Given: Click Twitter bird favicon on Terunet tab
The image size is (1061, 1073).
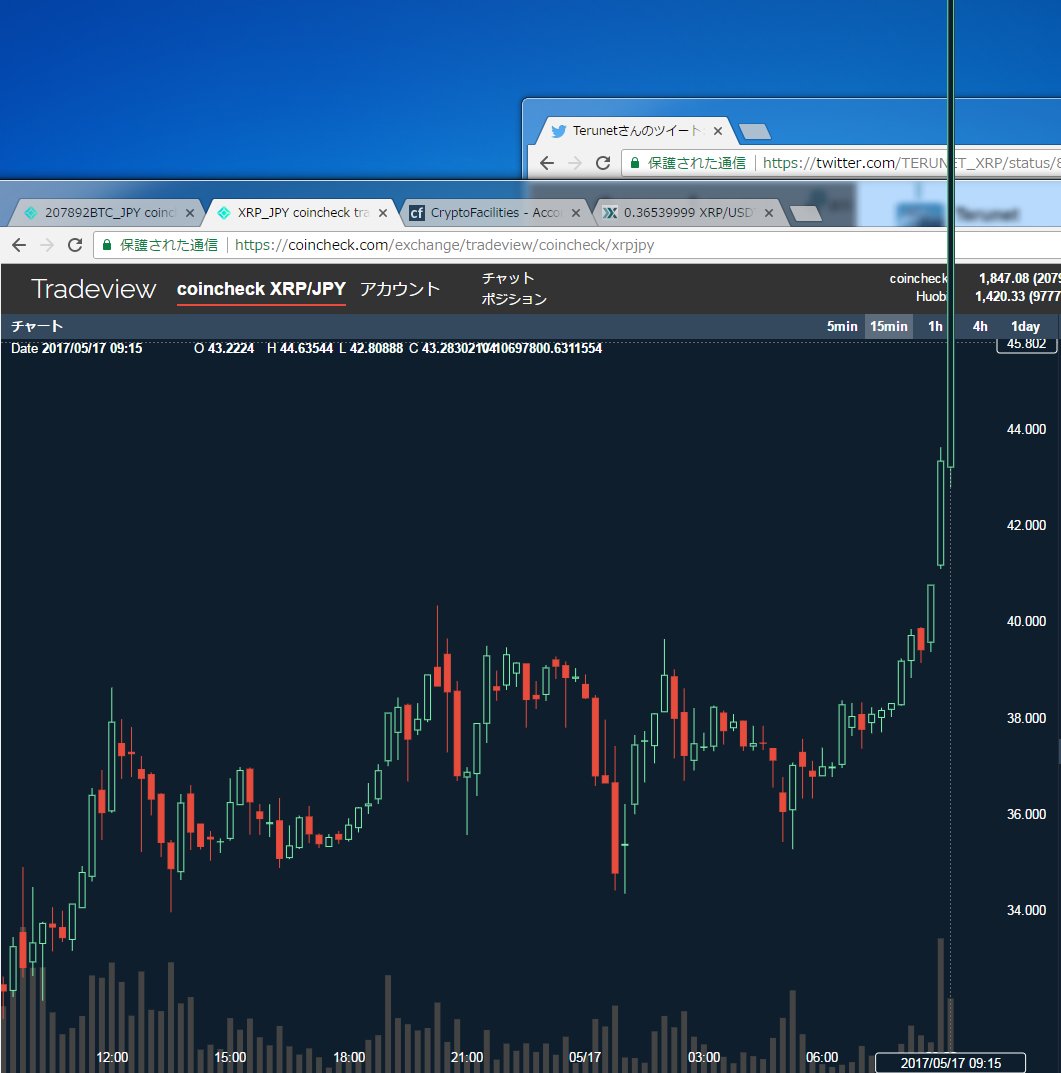Looking at the screenshot, I should pos(559,131).
